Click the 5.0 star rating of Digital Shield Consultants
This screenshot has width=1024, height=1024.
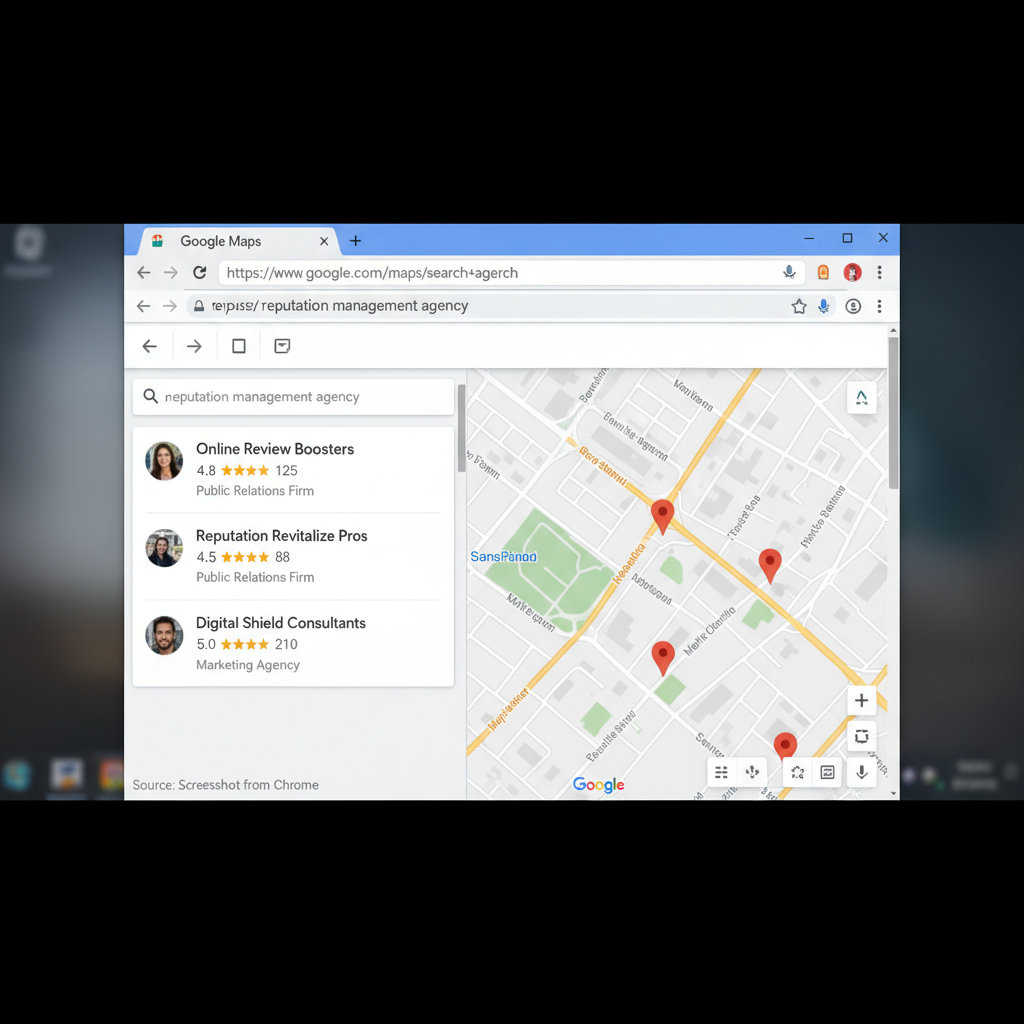tap(247, 644)
